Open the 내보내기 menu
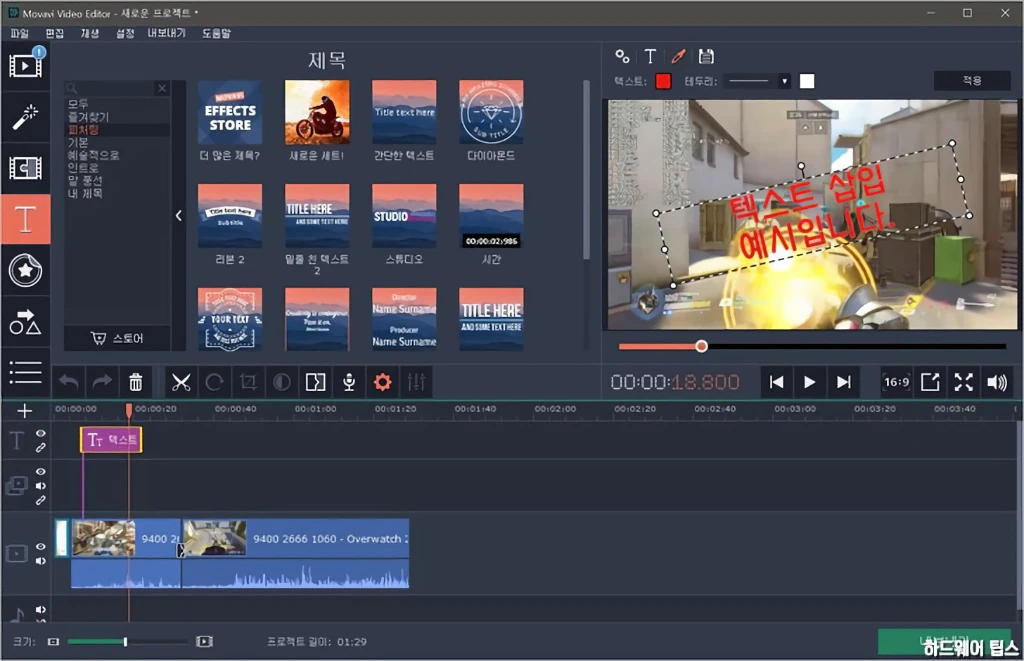This screenshot has height=661, width=1024. [x=167, y=33]
